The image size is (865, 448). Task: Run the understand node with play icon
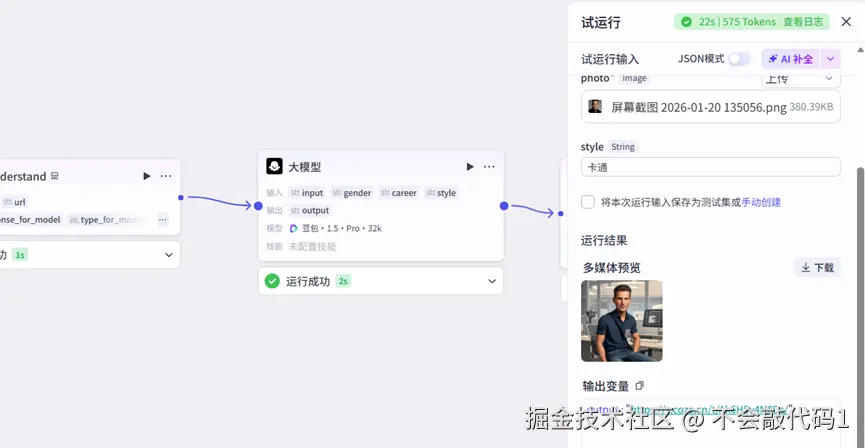pyautogui.click(x=147, y=176)
